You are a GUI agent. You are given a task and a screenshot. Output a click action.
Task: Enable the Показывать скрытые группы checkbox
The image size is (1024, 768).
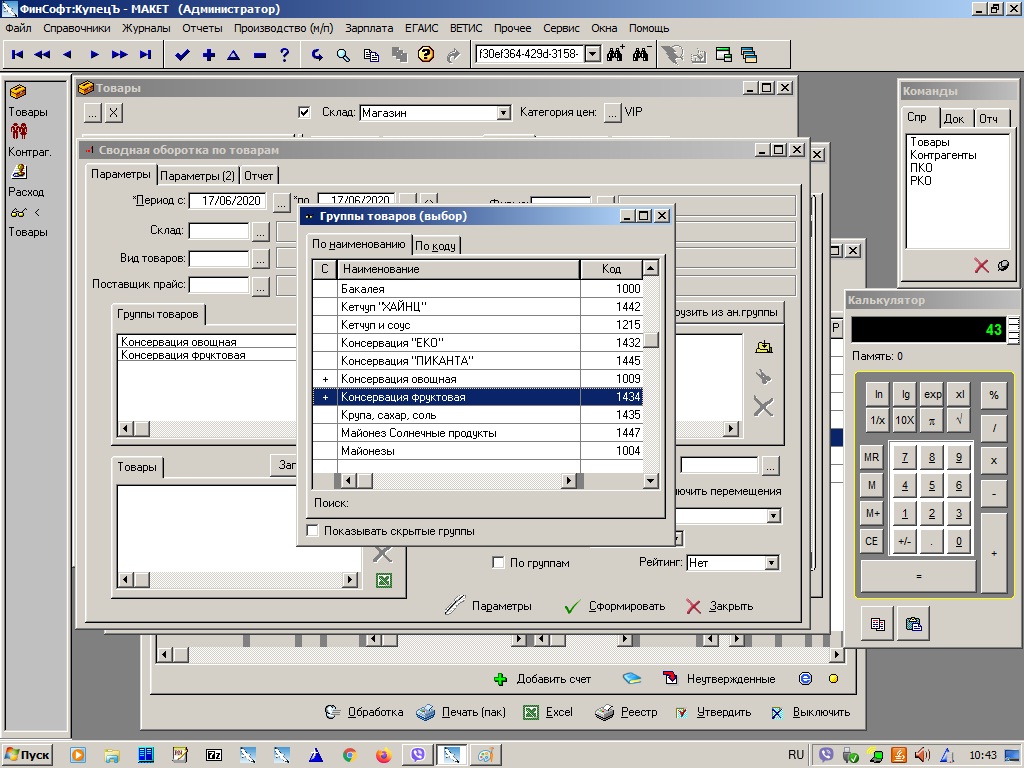tap(313, 531)
